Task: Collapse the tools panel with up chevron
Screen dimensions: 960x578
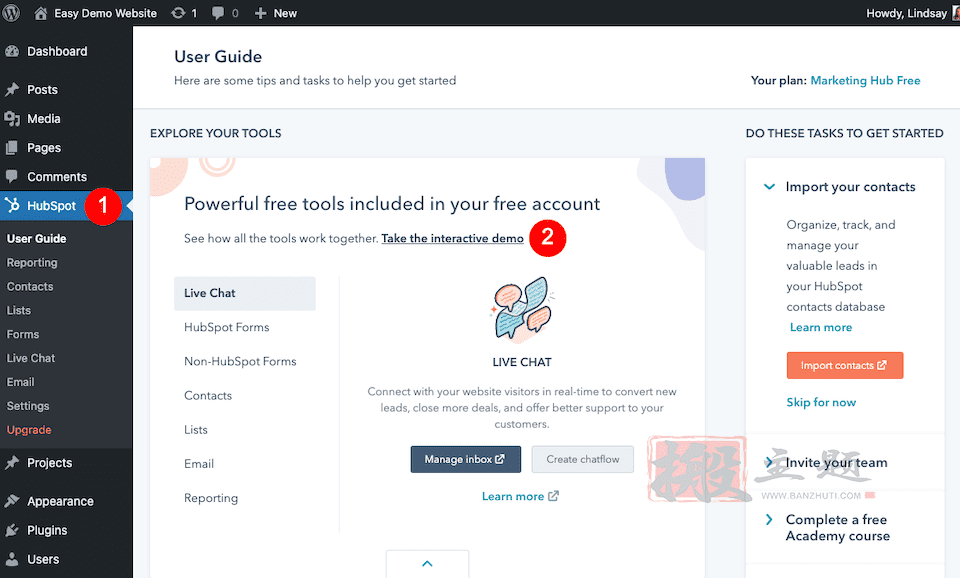Action: click(427, 563)
